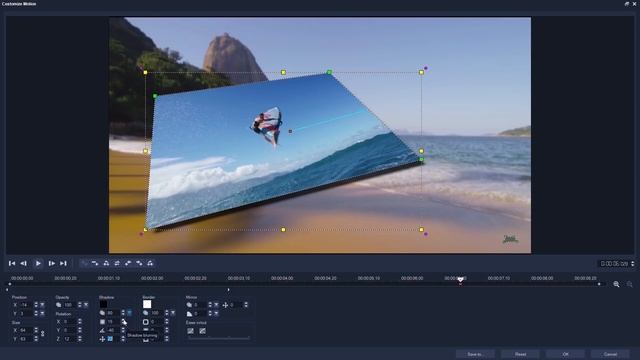Step back to the previous frame
The height and width of the screenshot is (360, 640).
point(24,264)
